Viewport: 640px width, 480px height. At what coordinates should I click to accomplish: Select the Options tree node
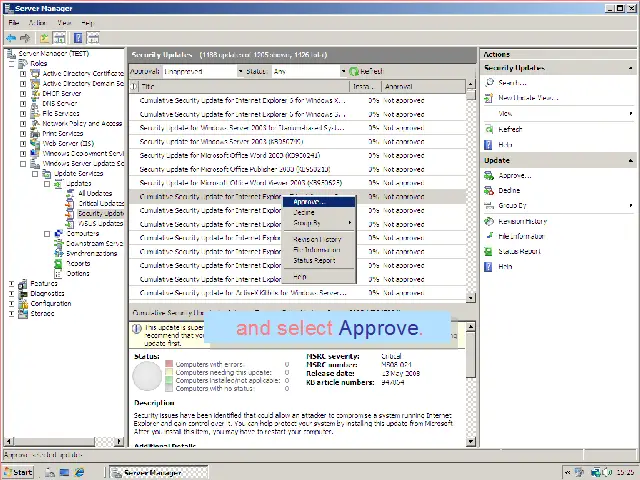(78, 273)
